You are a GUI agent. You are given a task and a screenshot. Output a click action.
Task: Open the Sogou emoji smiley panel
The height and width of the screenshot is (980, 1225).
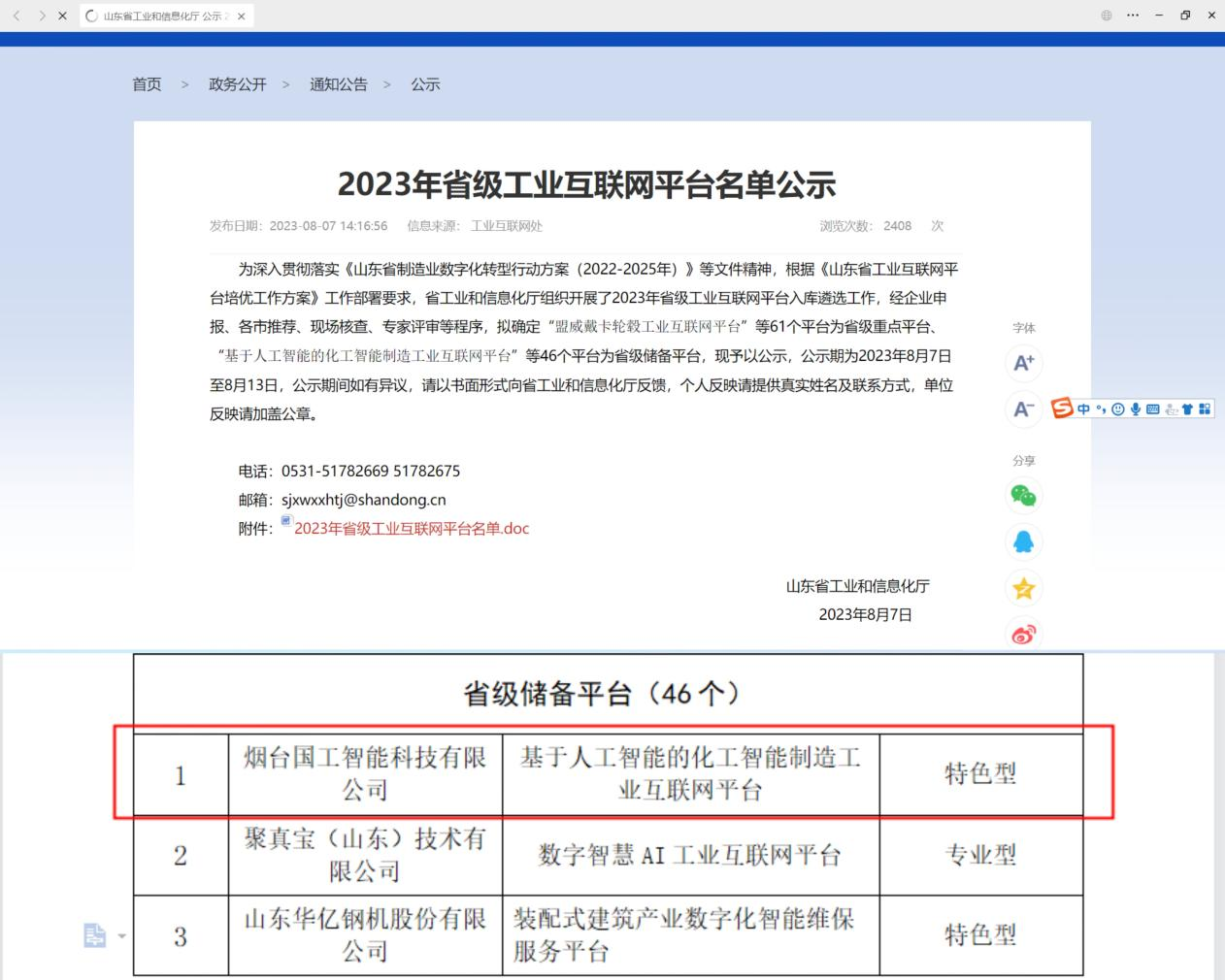click(x=1118, y=409)
